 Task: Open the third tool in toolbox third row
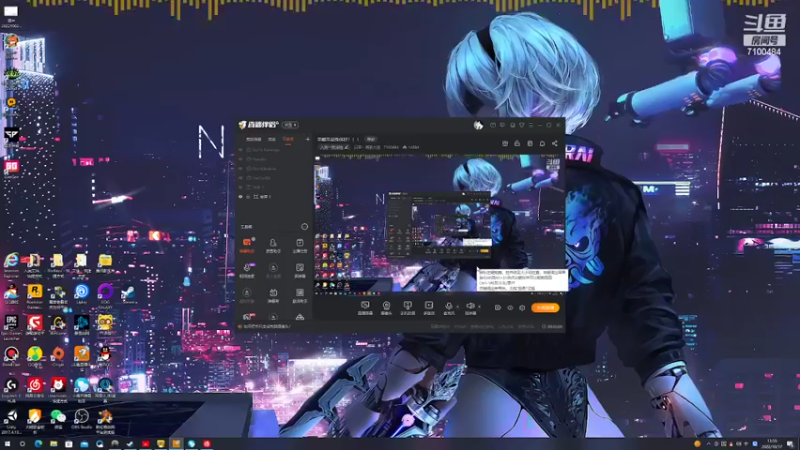click(x=299, y=294)
